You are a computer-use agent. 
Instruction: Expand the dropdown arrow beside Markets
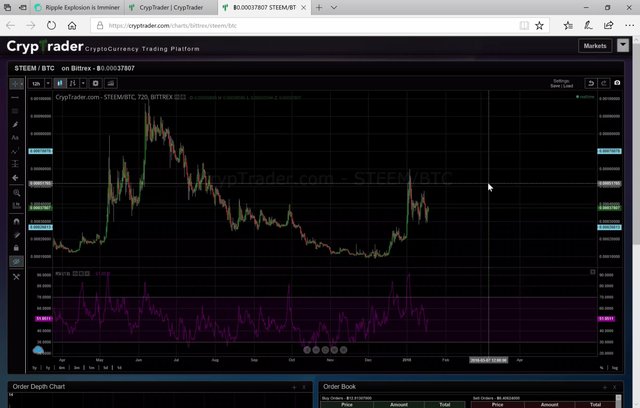623,46
